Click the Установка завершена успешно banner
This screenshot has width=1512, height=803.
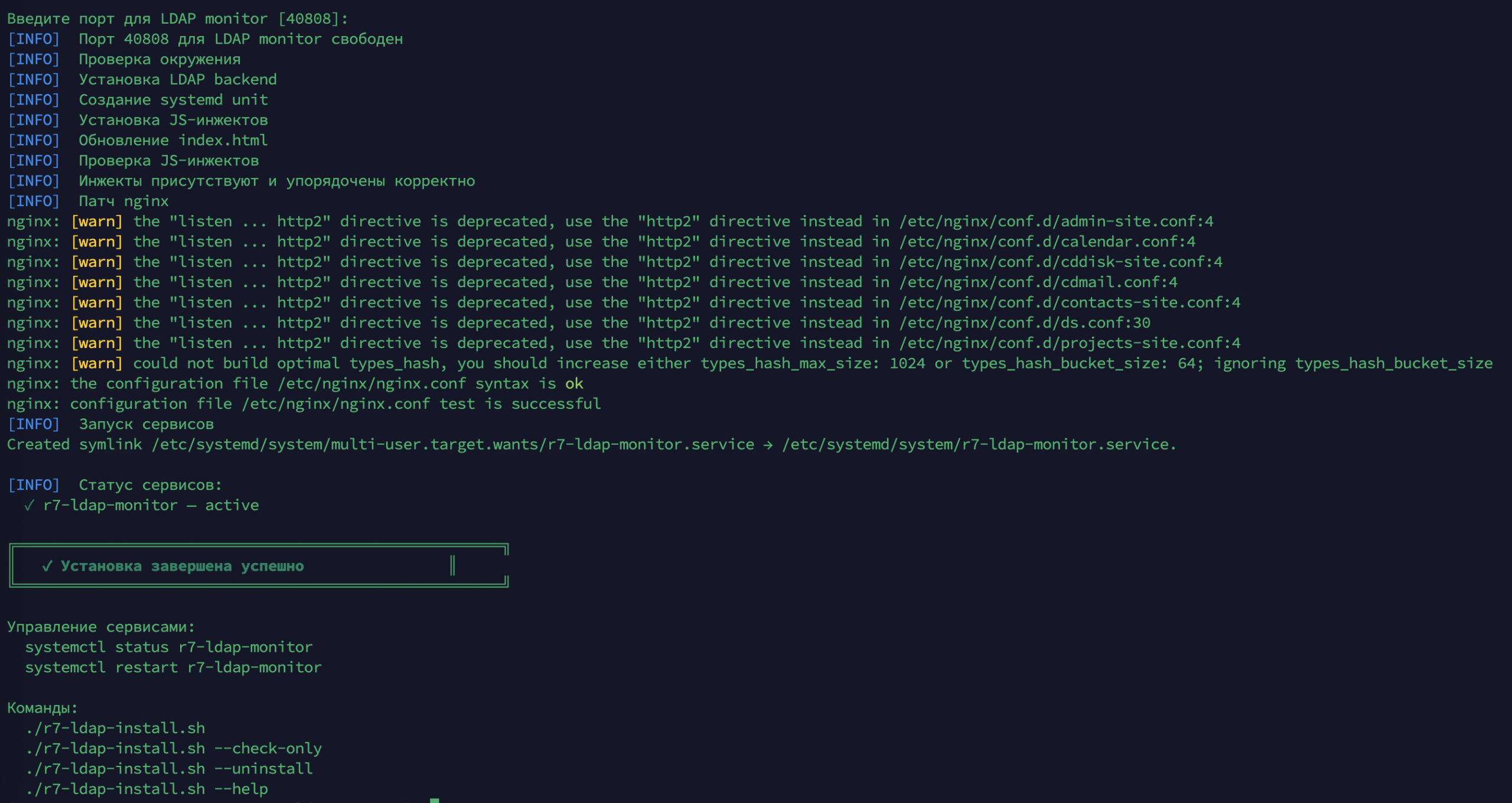[180, 565]
